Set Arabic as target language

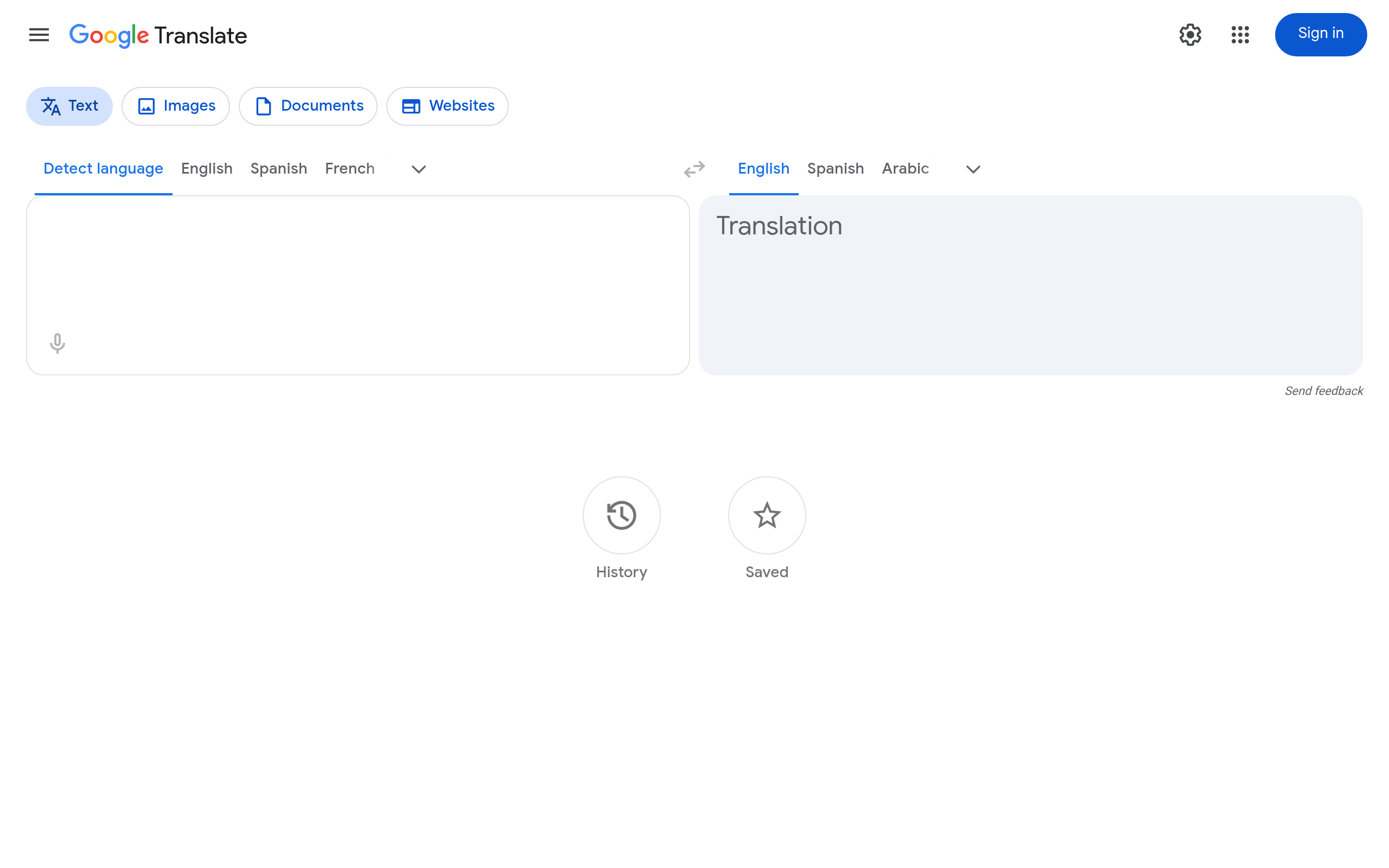coord(905,168)
